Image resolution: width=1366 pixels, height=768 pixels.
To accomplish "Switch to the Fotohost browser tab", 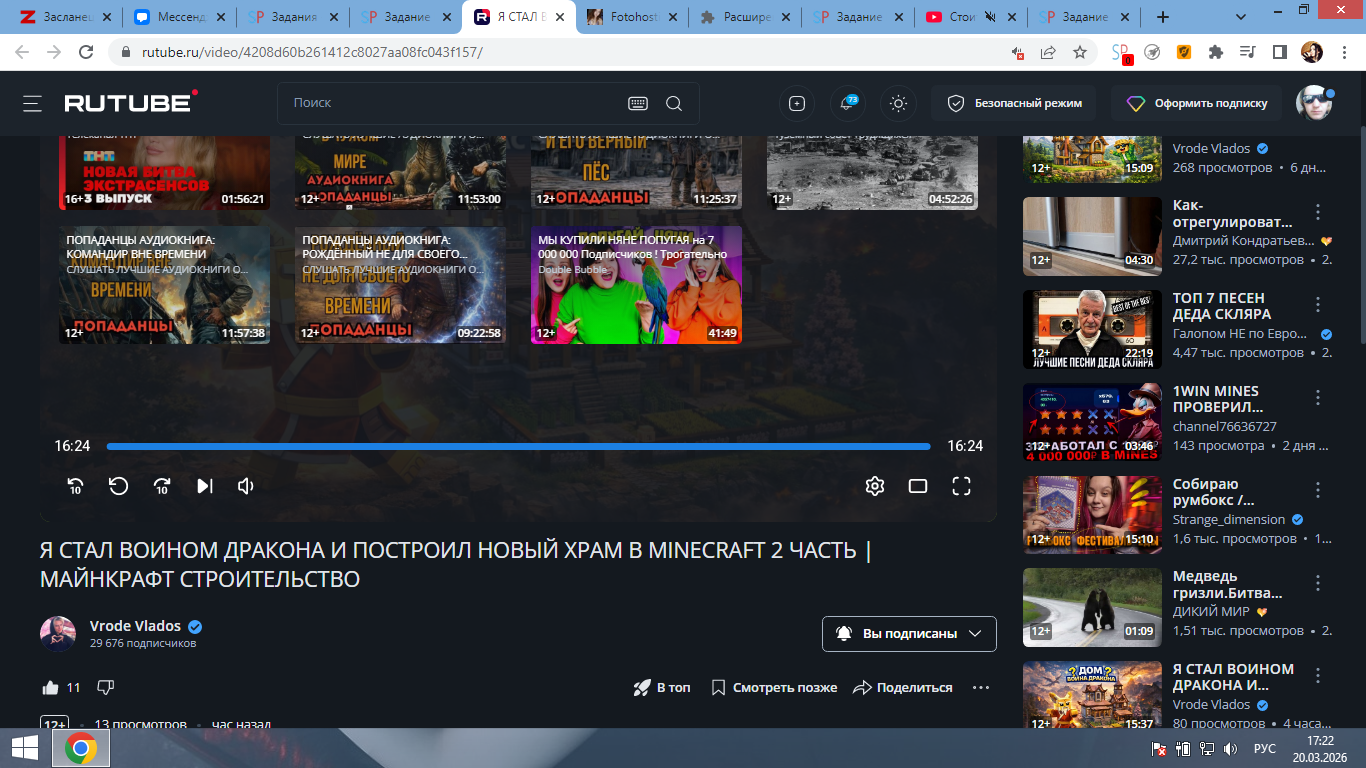I will (633, 17).
